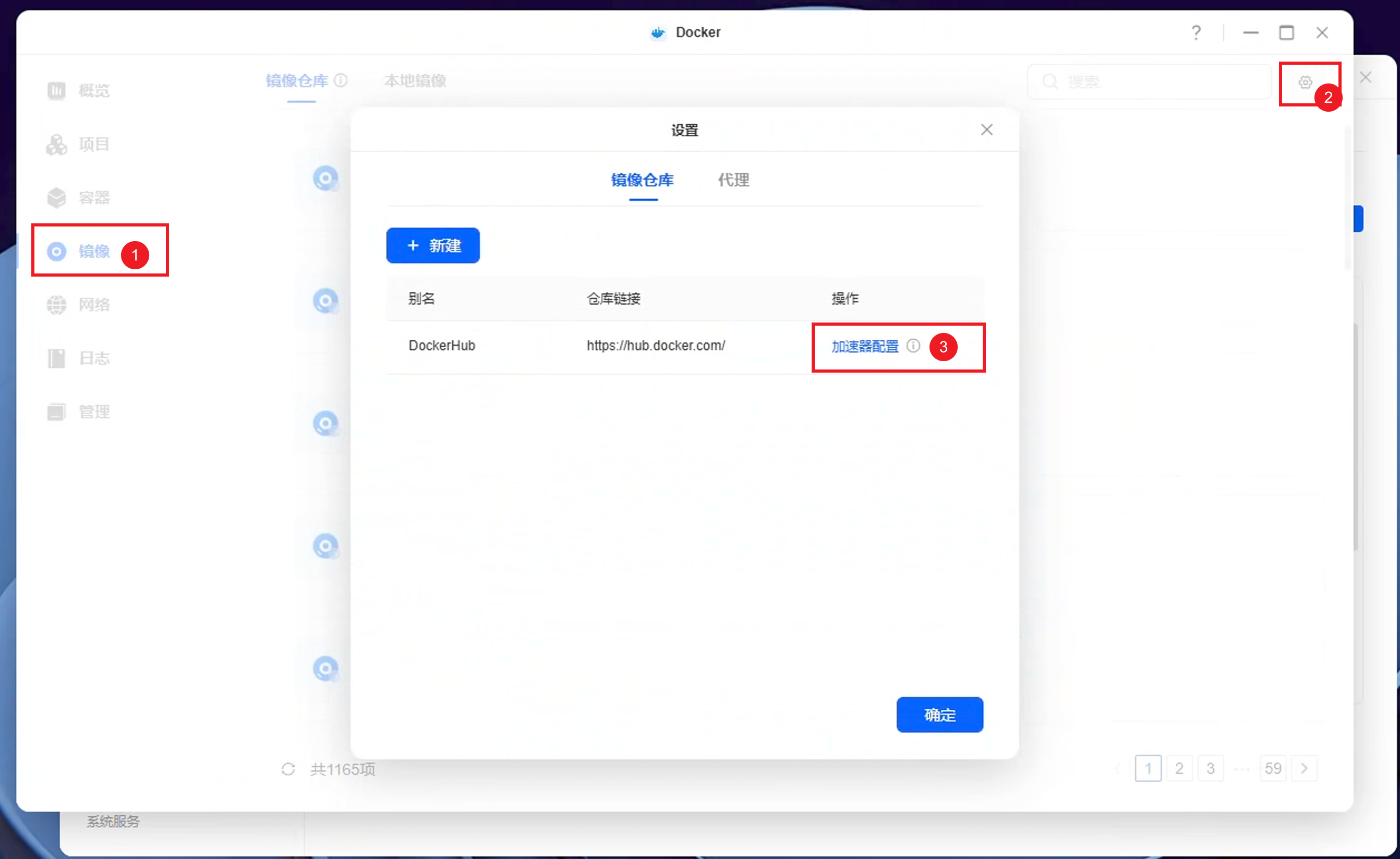This screenshot has height=859, width=1400.
Task: Click the 搜索 search field
Action: coord(1149,82)
